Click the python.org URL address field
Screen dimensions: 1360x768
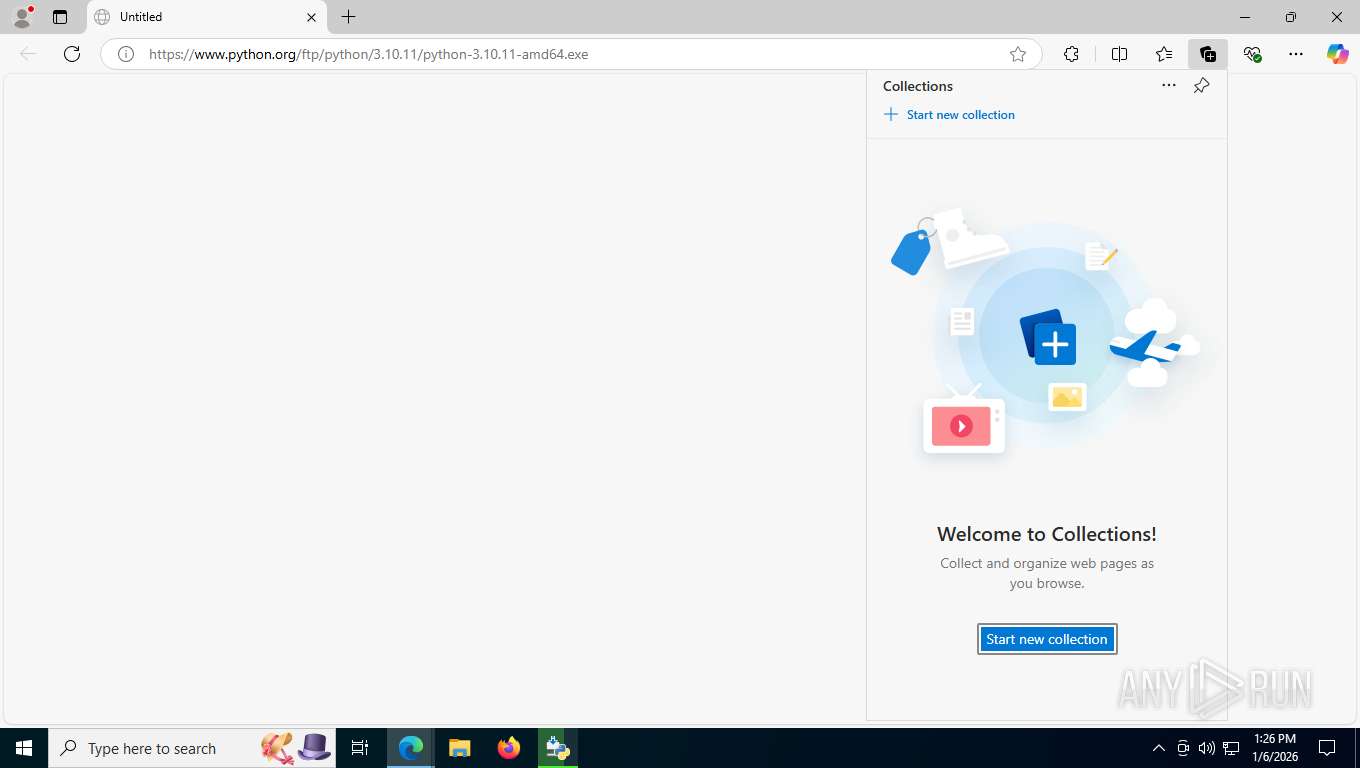coord(570,54)
